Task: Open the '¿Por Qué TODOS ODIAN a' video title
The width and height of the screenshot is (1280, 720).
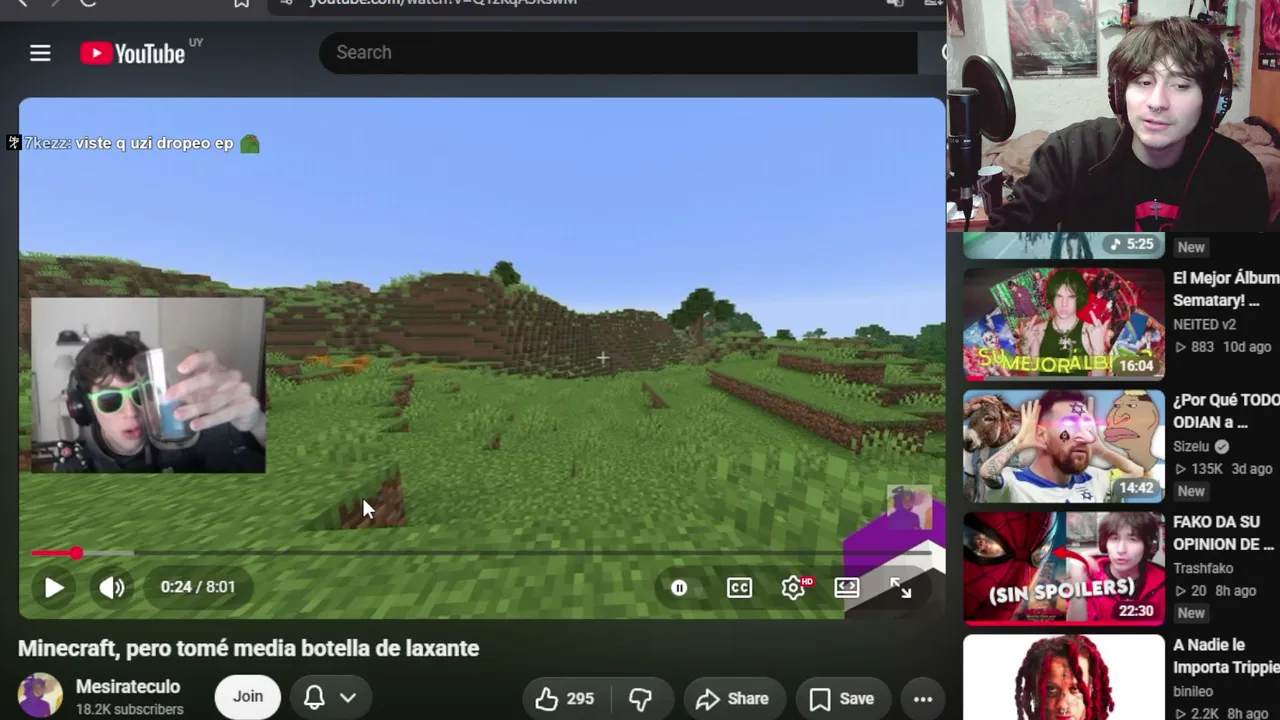Action: (1226, 411)
